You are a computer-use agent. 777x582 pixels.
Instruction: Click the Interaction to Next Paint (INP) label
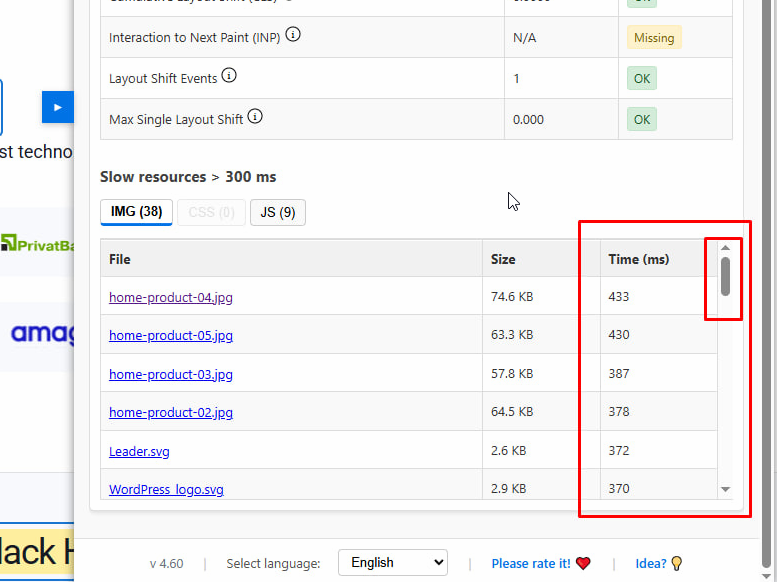pos(195,38)
